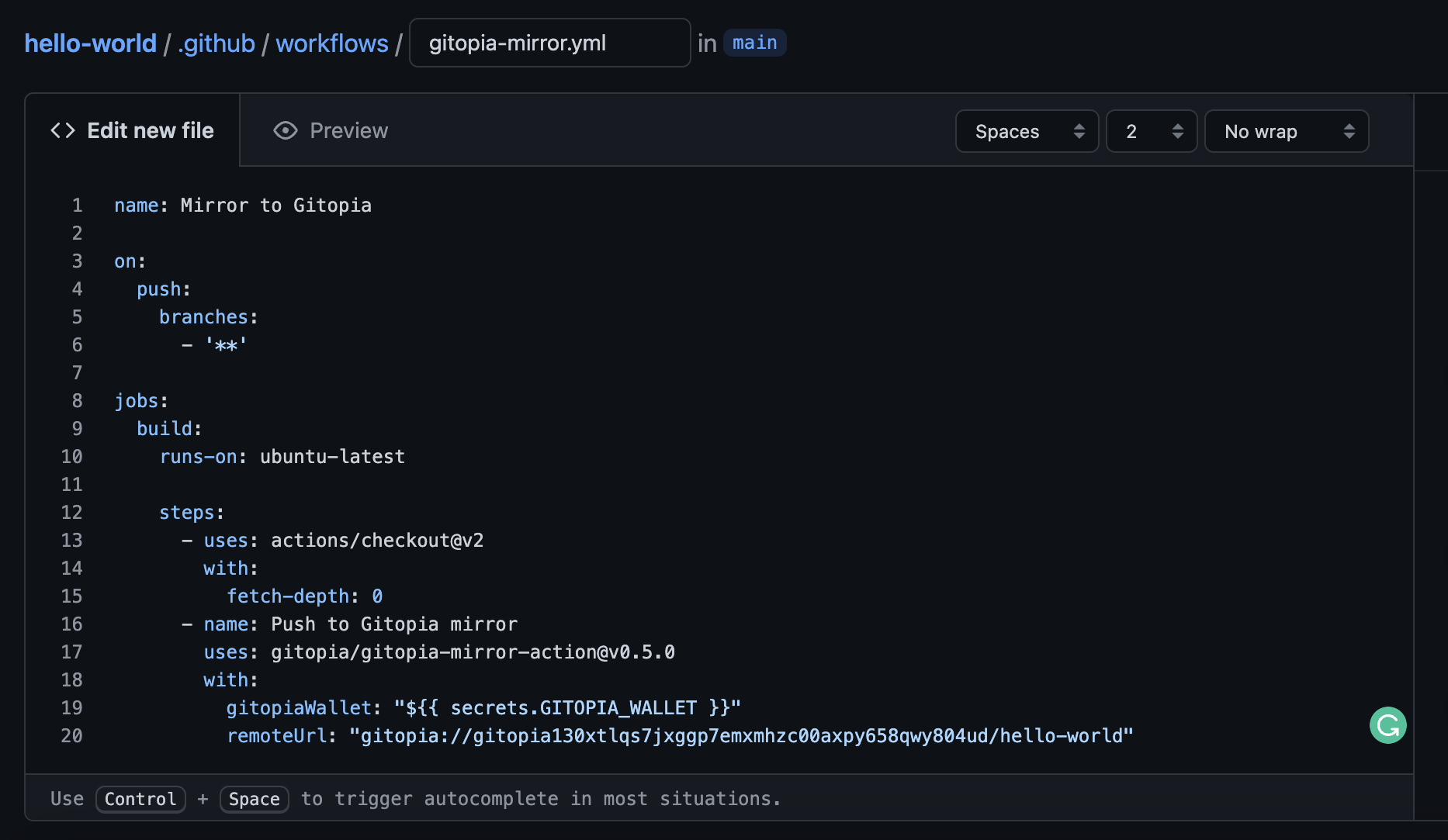Screen dimensions: 1448x840
Task: Click line number 1 in the gutter
Action: point(77,206)
